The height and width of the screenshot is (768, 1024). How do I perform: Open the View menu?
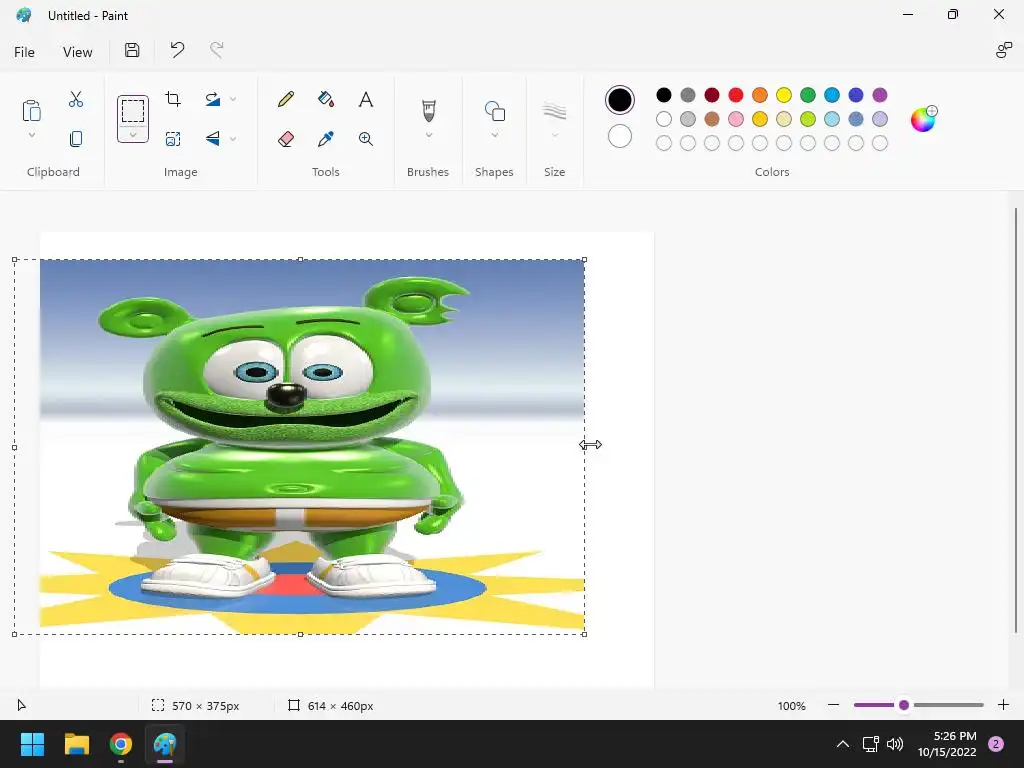(x=78, y=52)
